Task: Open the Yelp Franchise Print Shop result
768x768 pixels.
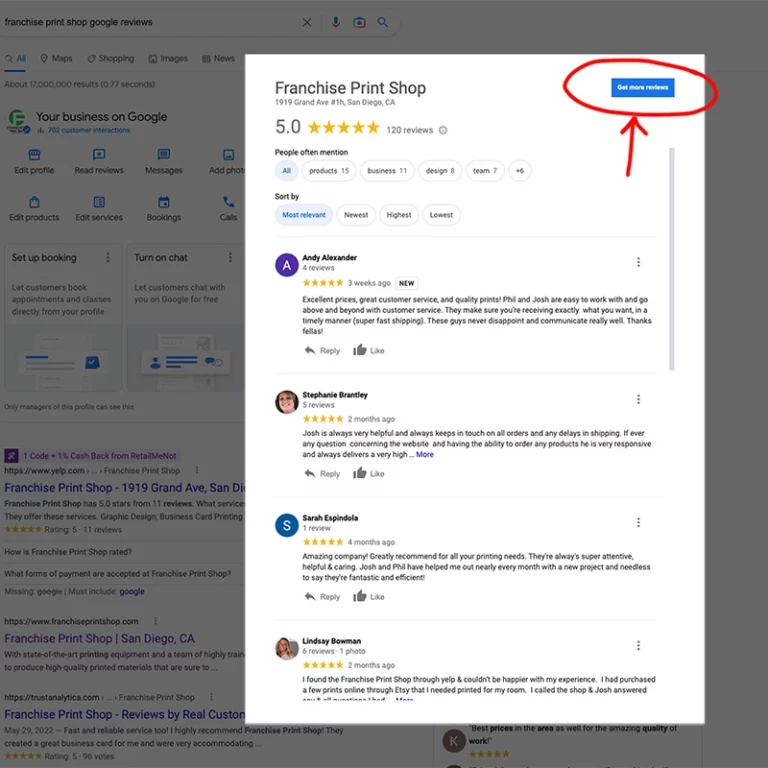Action: point(124,488)
